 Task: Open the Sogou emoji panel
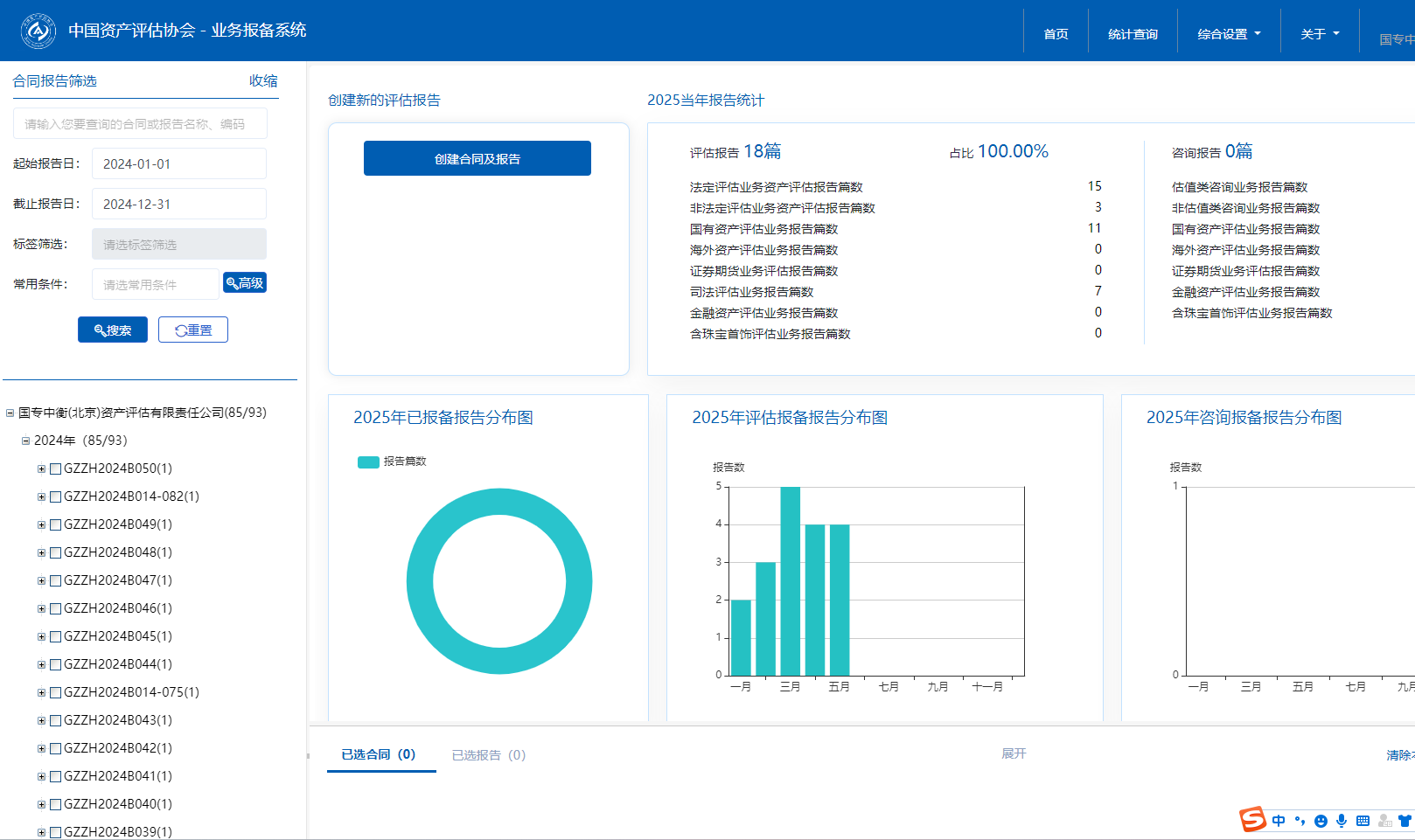click(1321, 821)
